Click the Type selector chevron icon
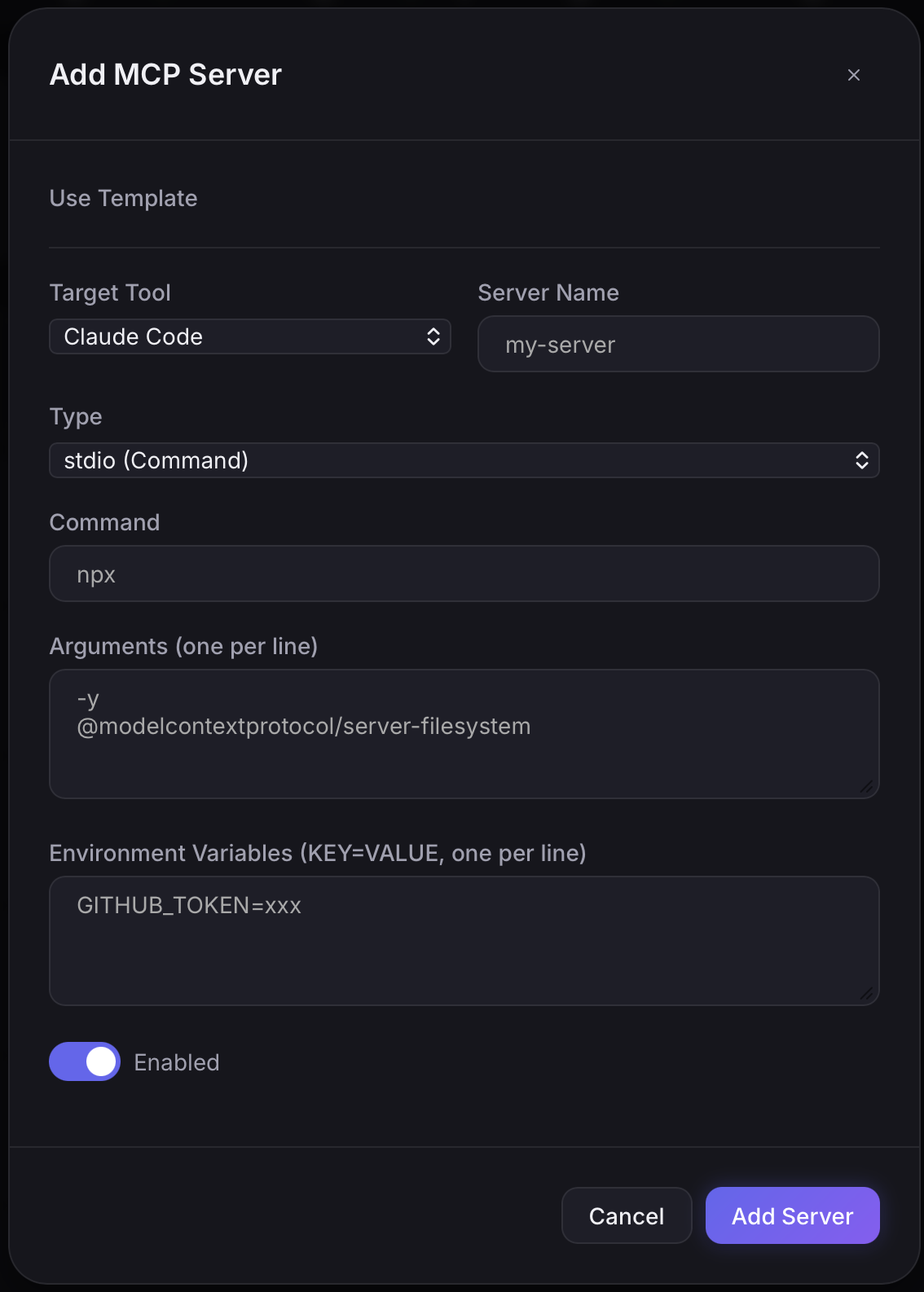The width and height of the screenshot is (924, 1292). coord(862,460)
